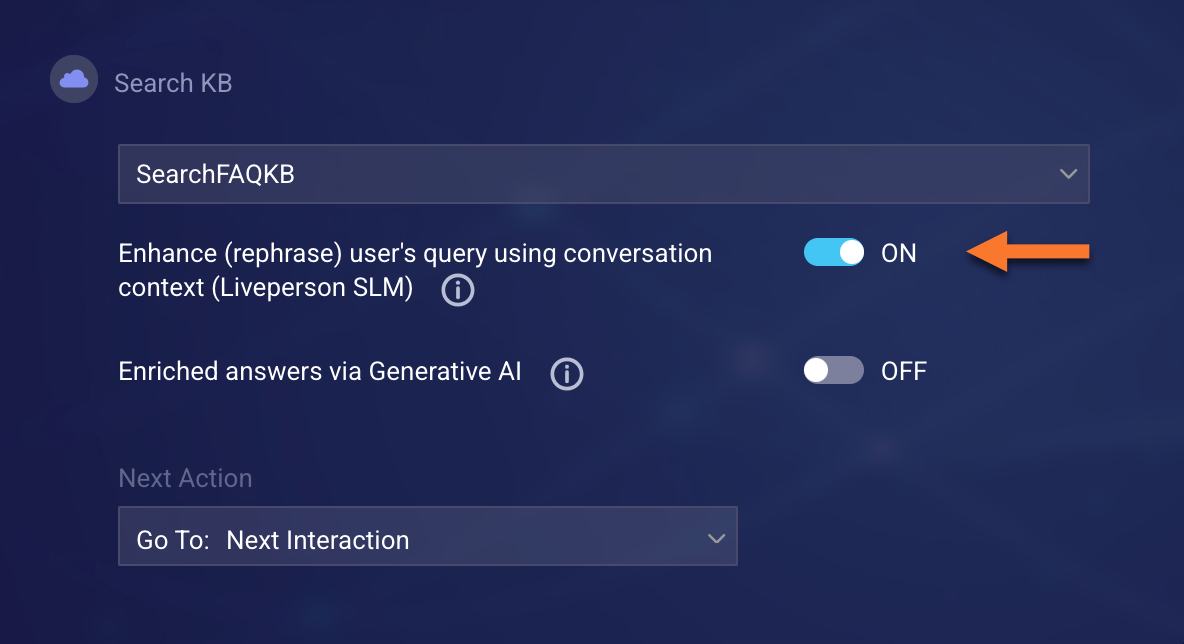1184x644 pixels.
Task: Click the SearchFAQKB value text
Action: pyautogui.click(x=215, y=174)
